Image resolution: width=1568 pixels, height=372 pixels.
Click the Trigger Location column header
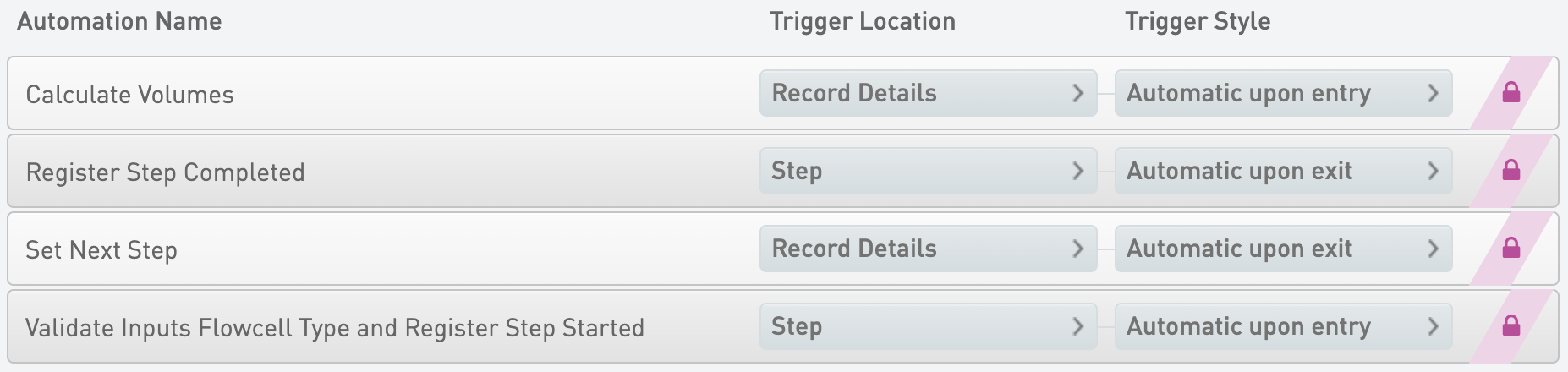[863, 21]
